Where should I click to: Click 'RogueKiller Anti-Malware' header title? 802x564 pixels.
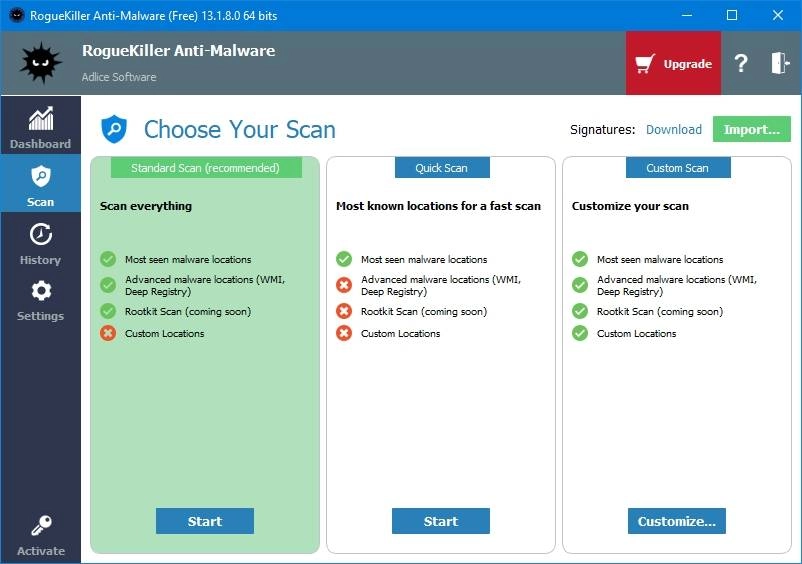pos(179,51)
